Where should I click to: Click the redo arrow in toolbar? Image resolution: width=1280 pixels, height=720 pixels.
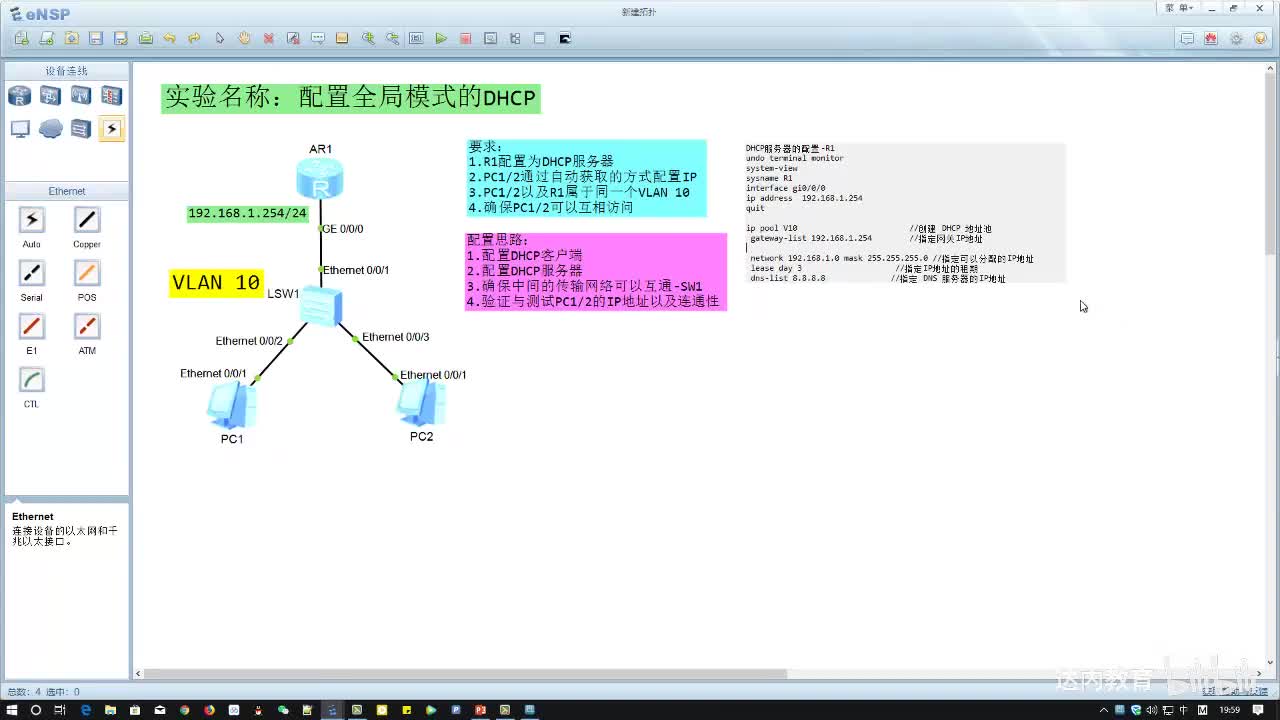pos(194,38)
